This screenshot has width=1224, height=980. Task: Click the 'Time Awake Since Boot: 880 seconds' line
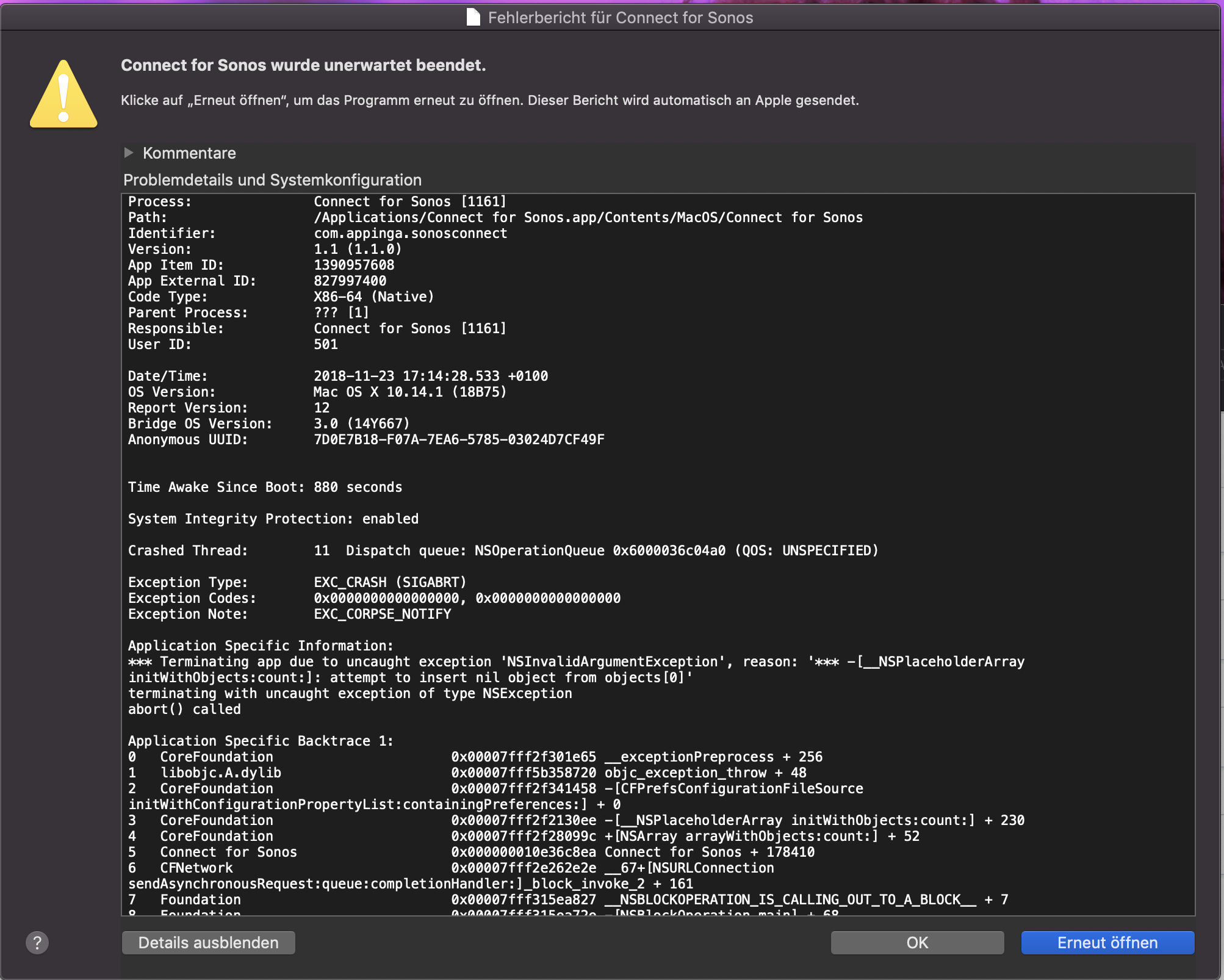[x=265, y=487]
